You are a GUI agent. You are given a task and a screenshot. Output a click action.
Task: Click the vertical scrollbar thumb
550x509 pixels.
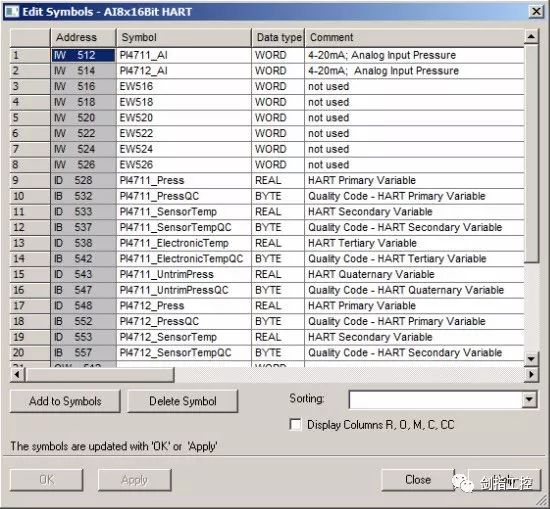(531, 153)
